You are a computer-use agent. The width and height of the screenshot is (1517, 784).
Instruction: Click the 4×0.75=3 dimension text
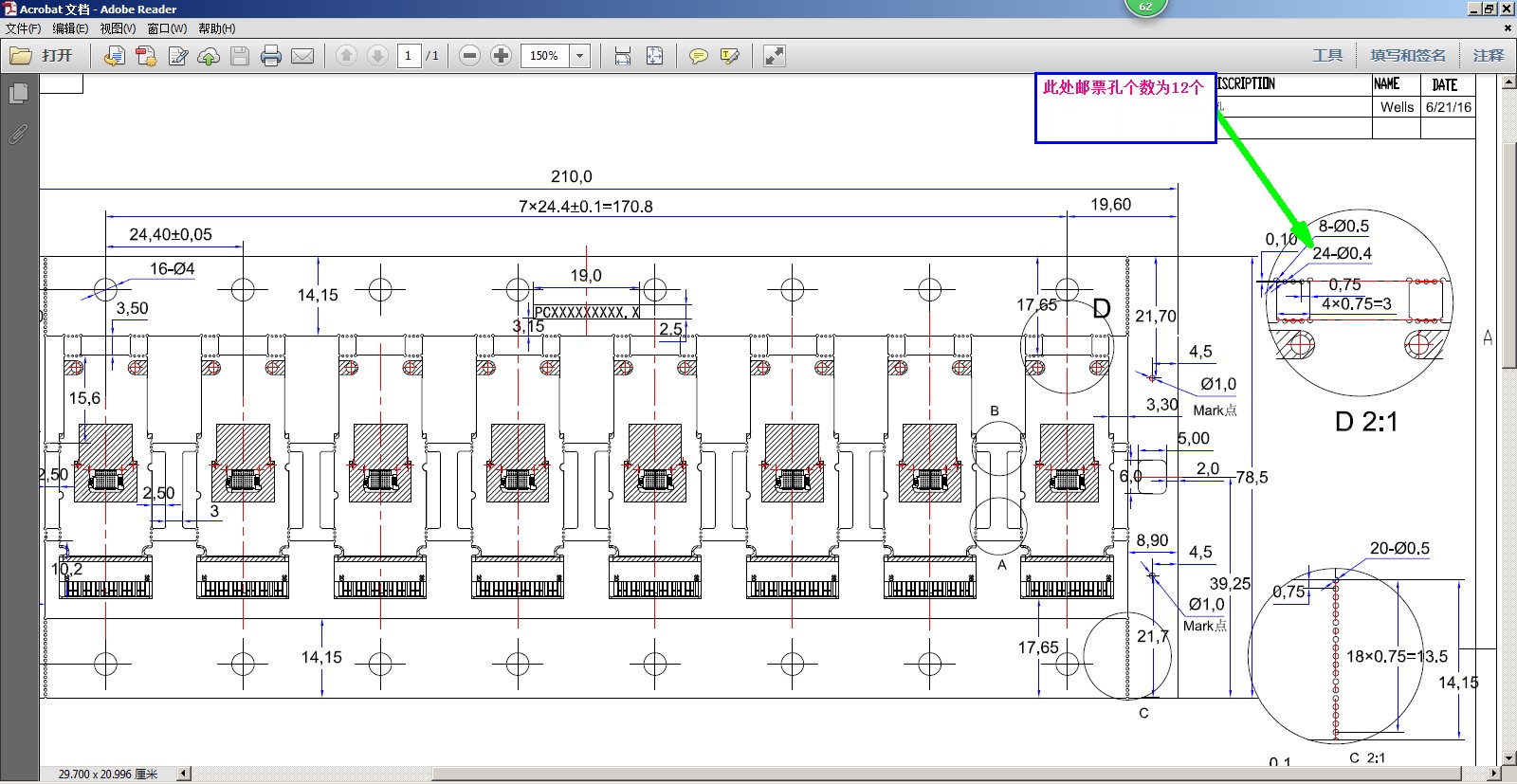click(1357, 304)
